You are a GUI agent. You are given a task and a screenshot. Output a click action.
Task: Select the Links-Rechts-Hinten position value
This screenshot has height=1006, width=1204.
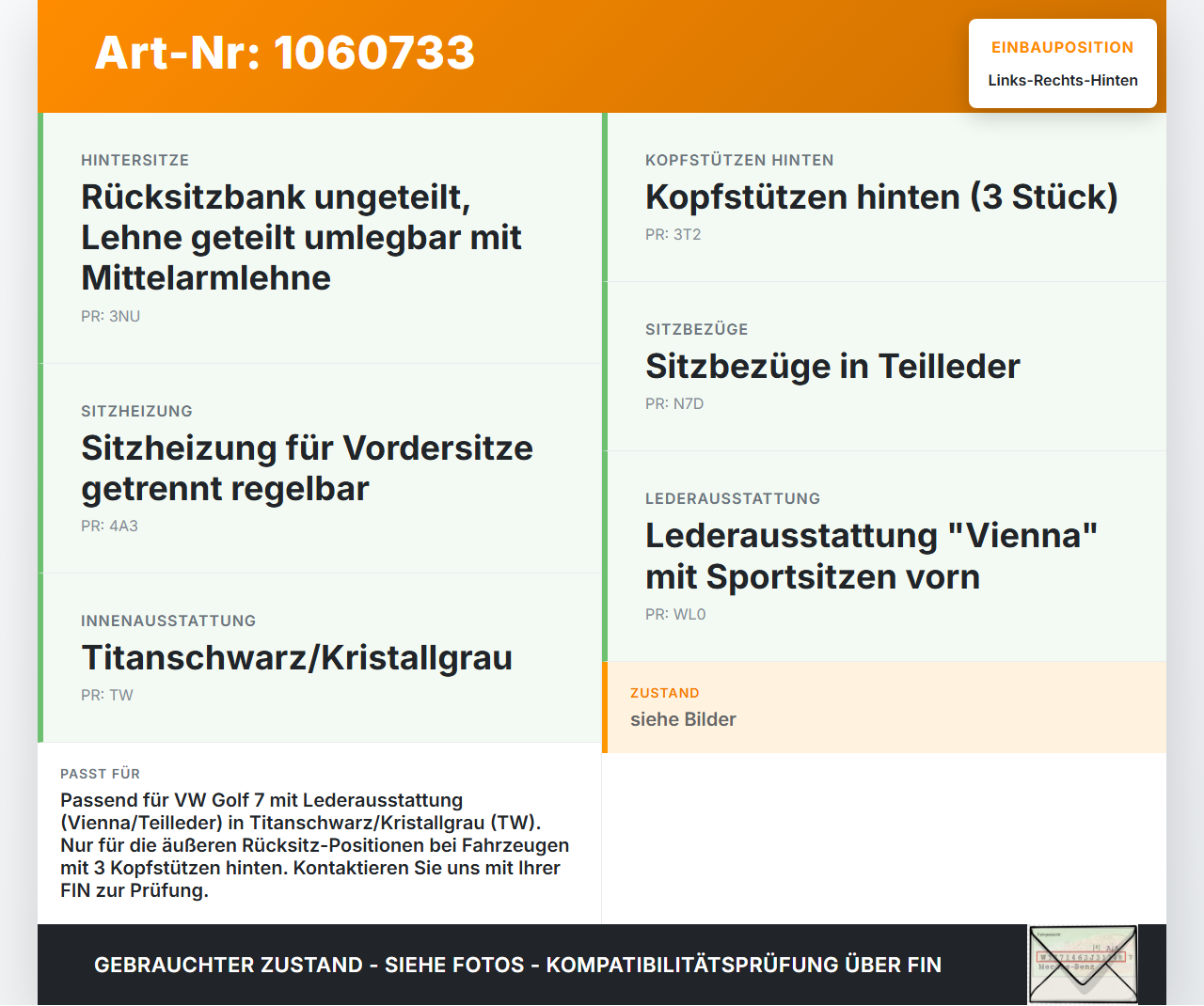(1063, 80)
